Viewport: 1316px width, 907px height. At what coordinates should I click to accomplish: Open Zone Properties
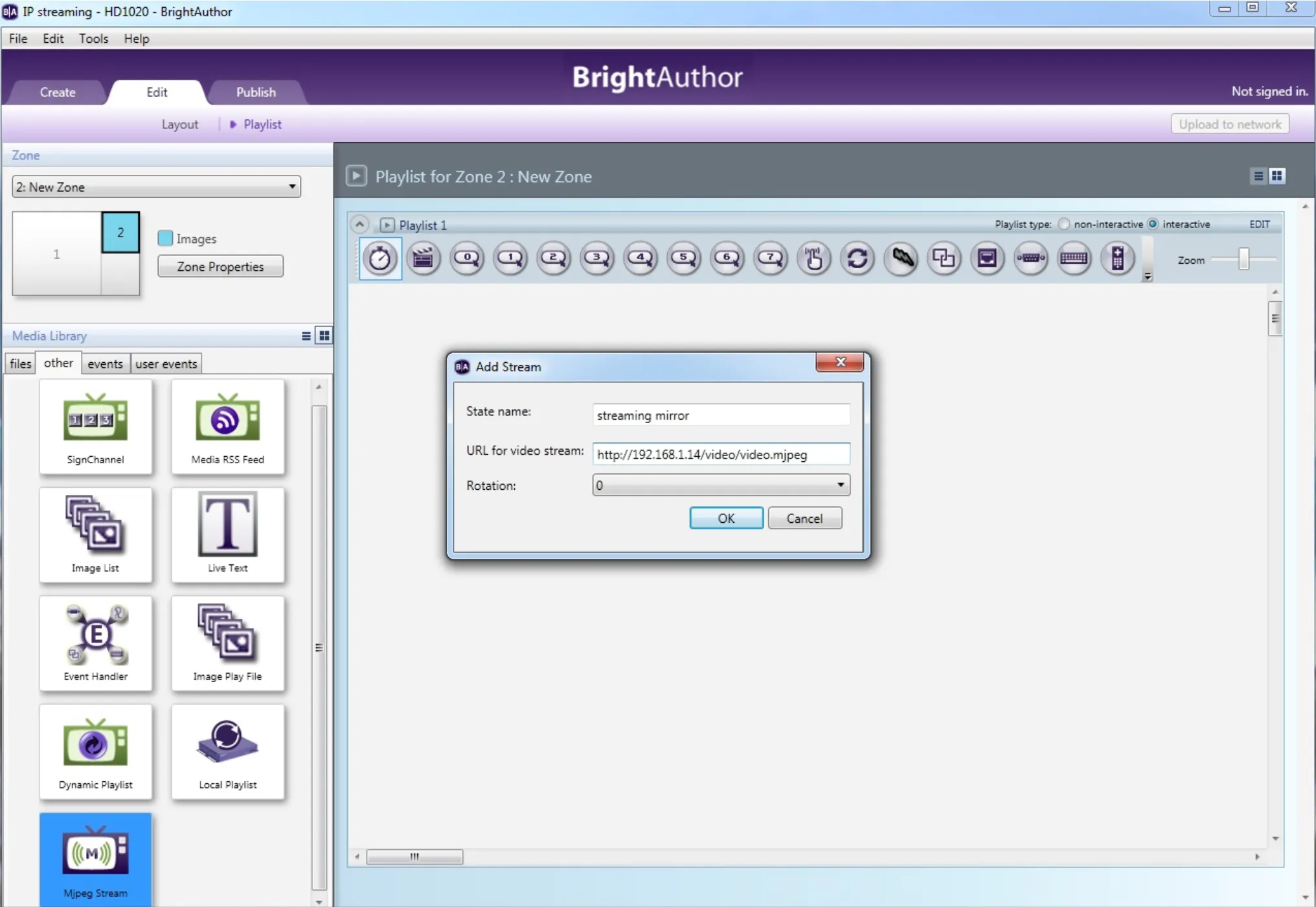click(220, 266)
